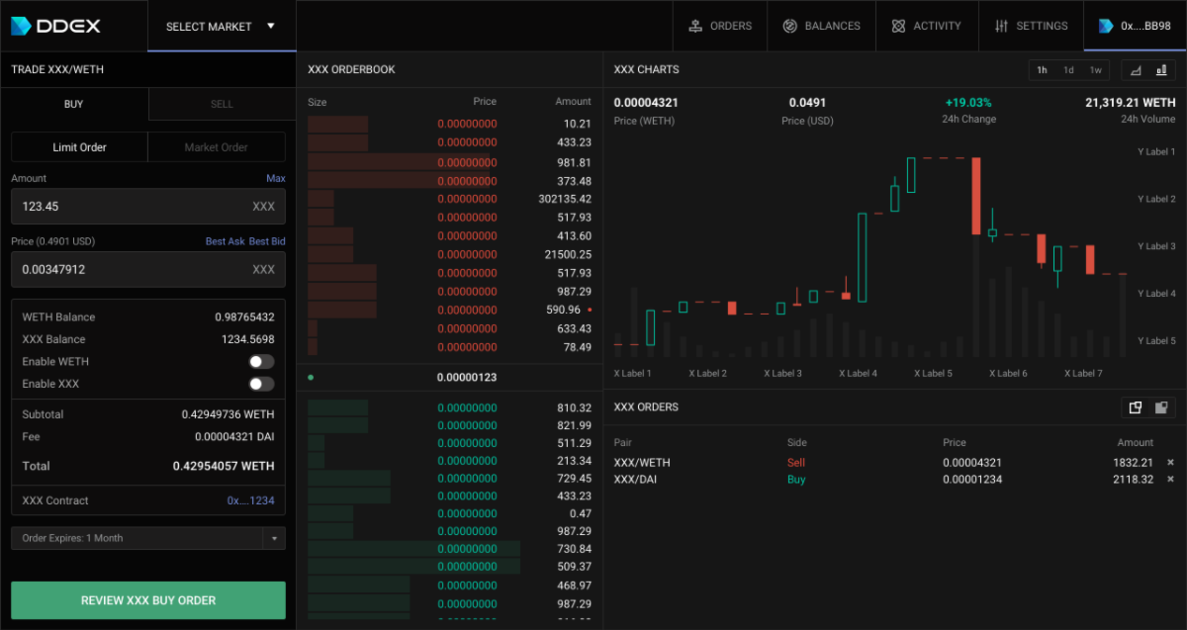1187x630 pixels.
Task: Toggle the Enable WETH switch
Action: click(x=261, y=362)
